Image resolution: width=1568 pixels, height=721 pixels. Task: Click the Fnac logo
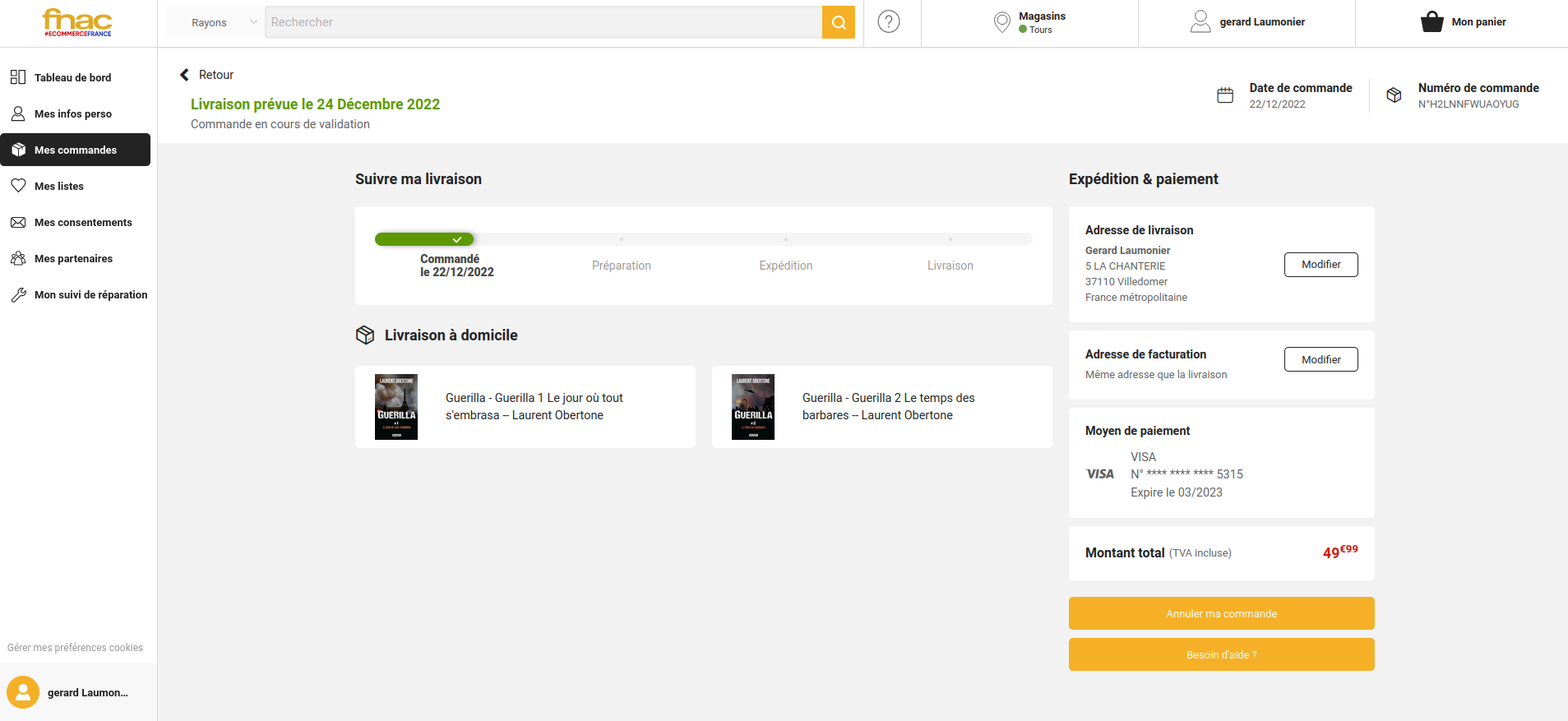click(77, 22)
